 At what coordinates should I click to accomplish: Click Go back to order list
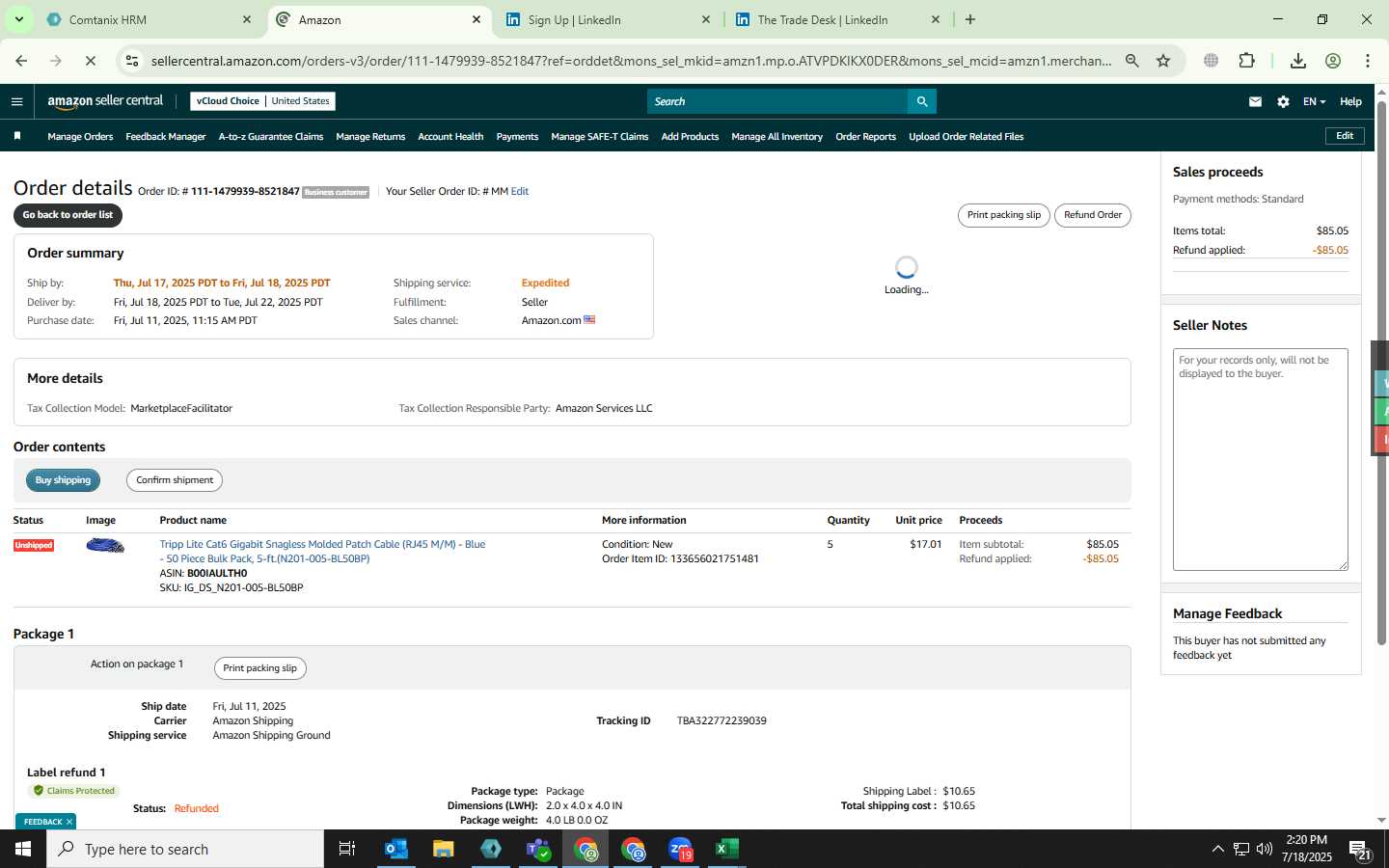(x=68, y=215)
